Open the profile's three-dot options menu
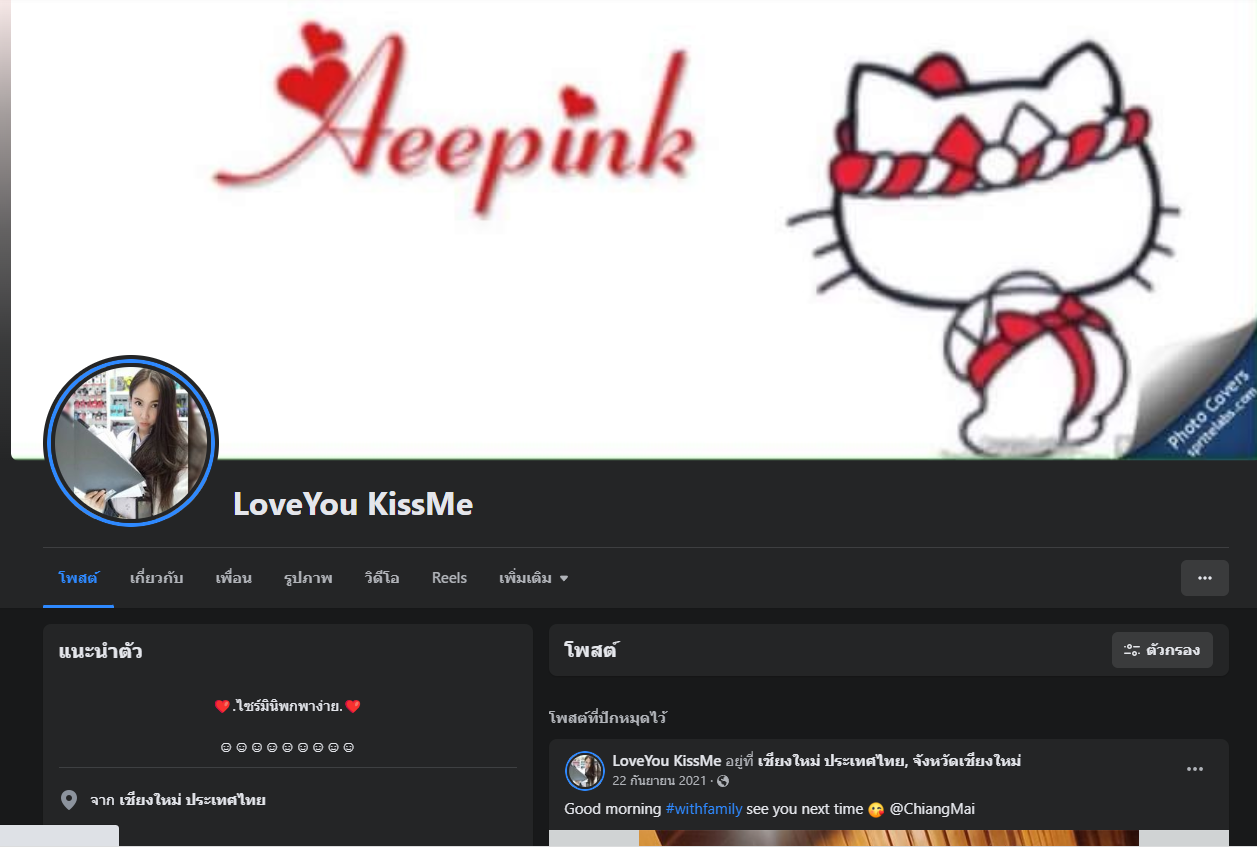 tap(1204, 578)
